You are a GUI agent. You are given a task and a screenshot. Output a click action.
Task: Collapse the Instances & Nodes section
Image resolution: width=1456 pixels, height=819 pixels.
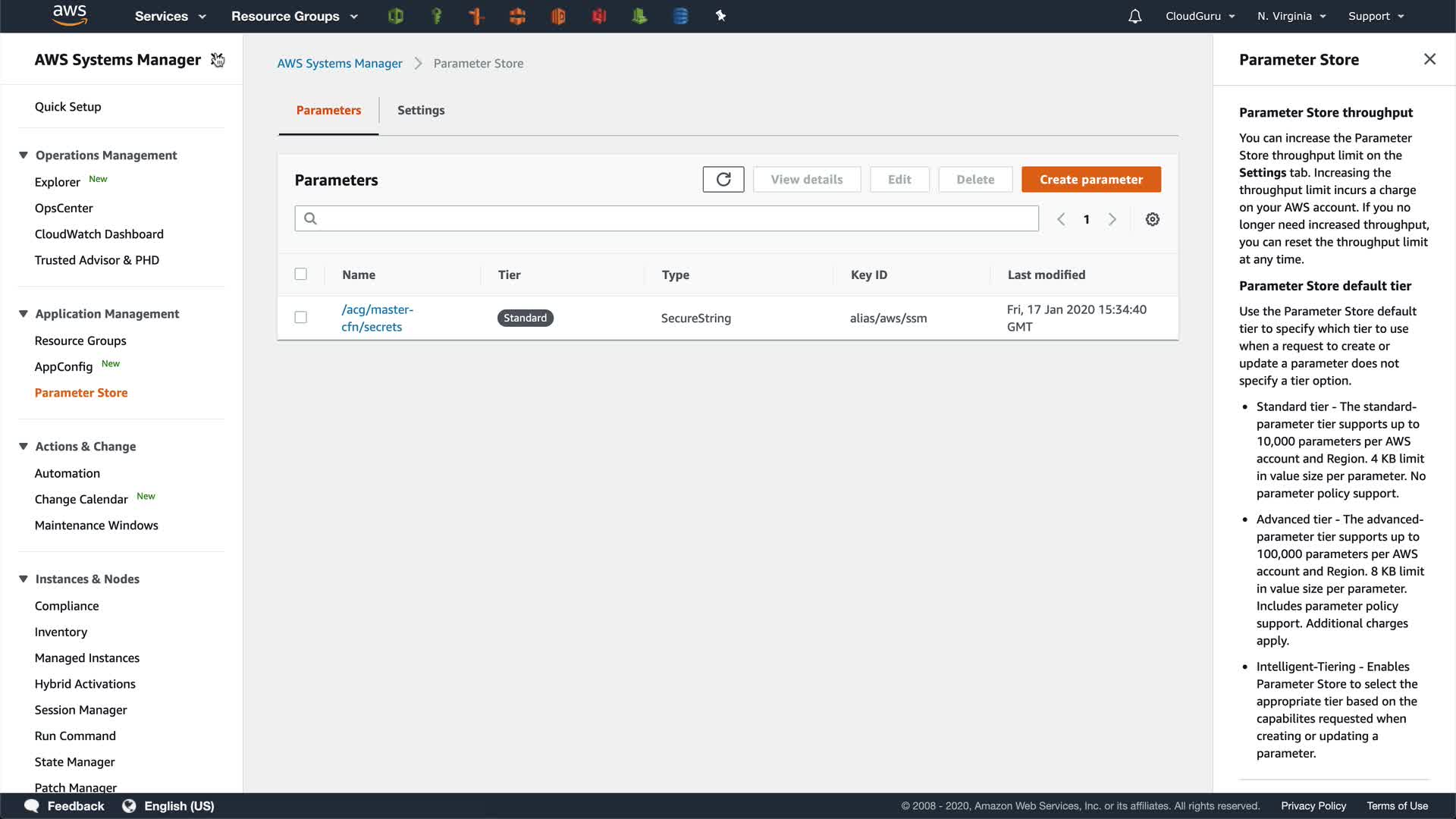coord(24,579)
